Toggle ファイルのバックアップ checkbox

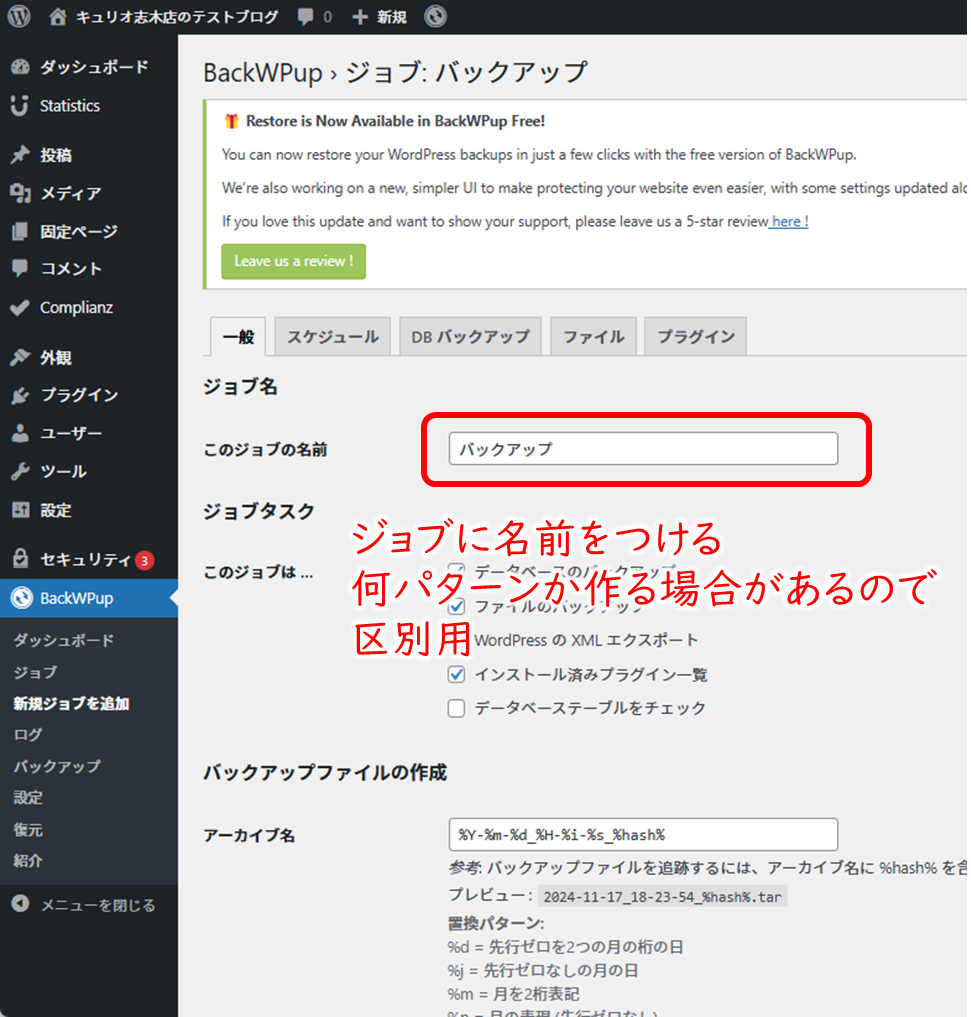pos(457,606)
